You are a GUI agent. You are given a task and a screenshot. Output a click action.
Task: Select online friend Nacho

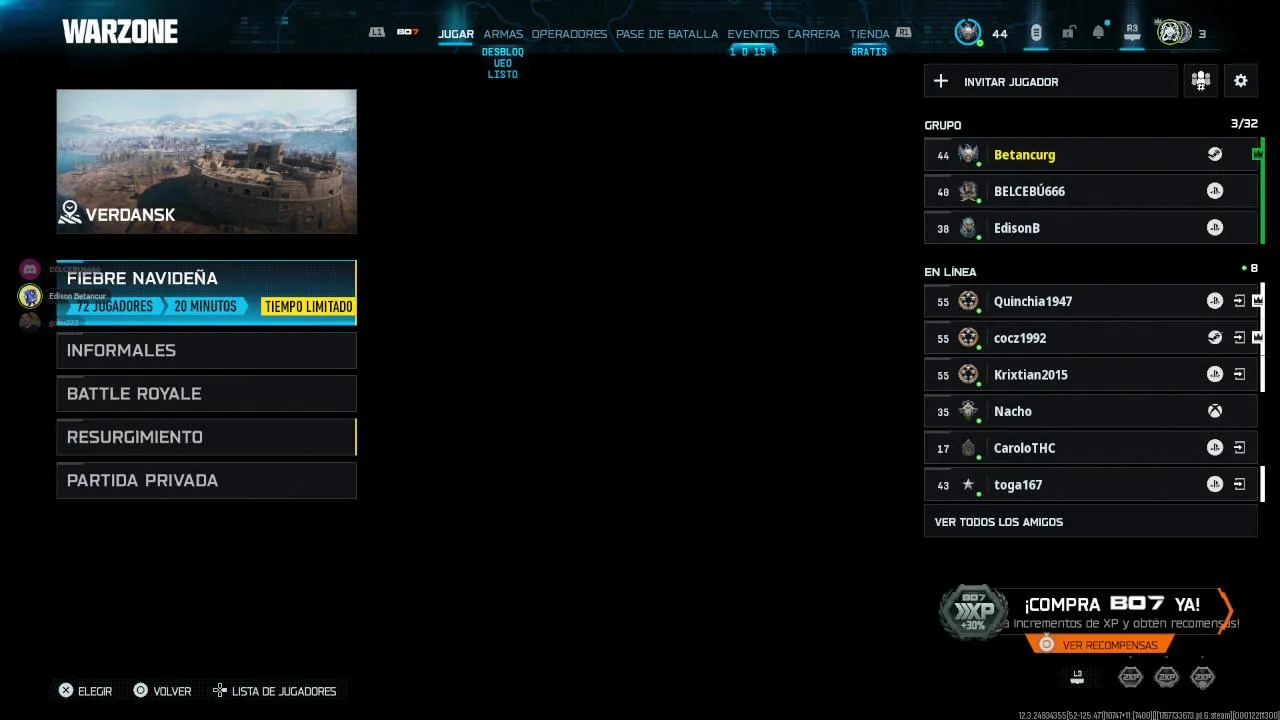coord(1090,411)
